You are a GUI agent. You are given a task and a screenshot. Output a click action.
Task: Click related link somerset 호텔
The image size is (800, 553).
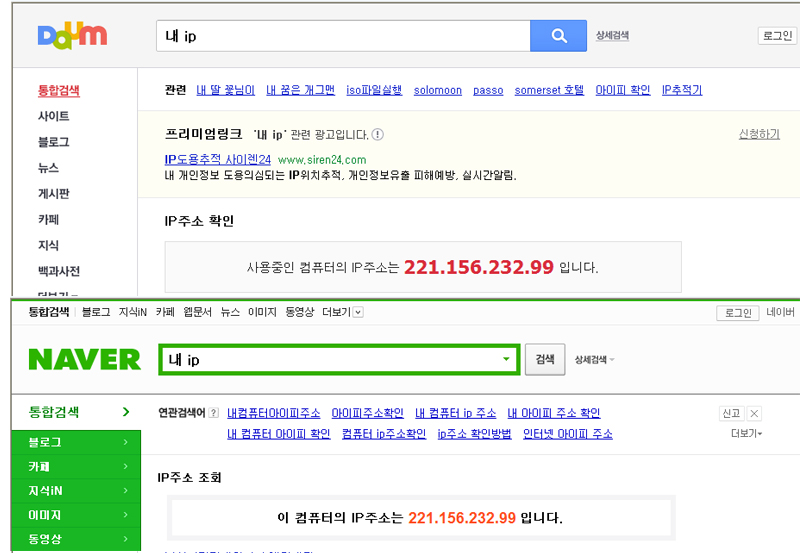click(x=549, y=90)
